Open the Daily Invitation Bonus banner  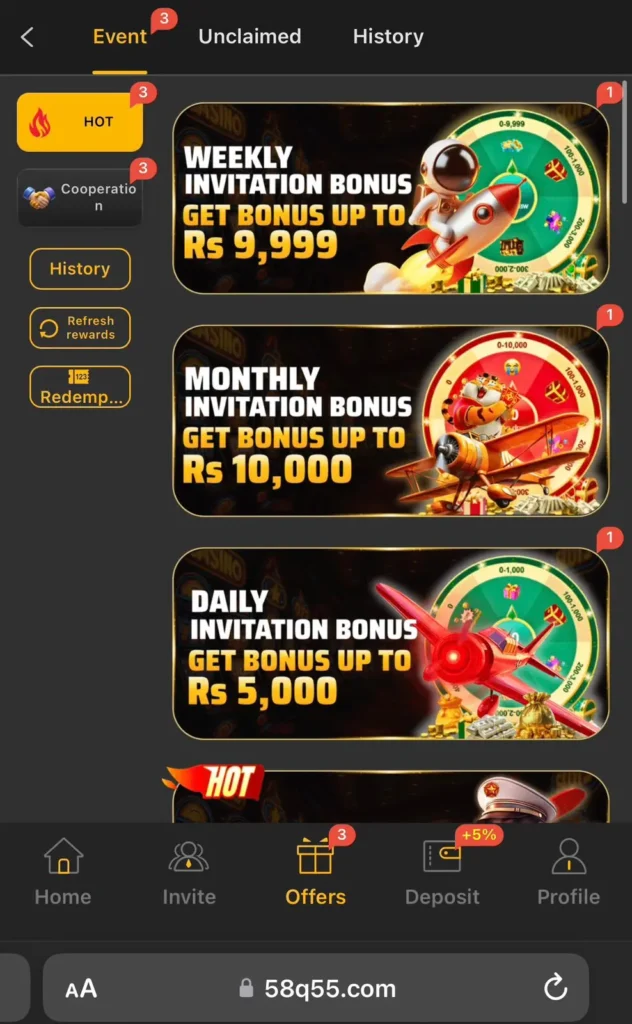click(390, 643)
